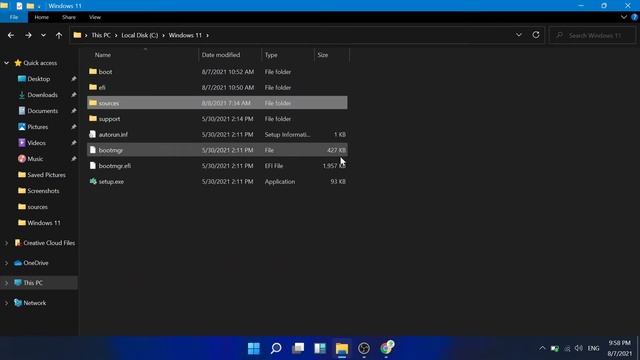The width and height of the screenshot is (640, 360).
Task: Open the Windows Start menu
Action: pyautogui.click(x=253, y=348)
